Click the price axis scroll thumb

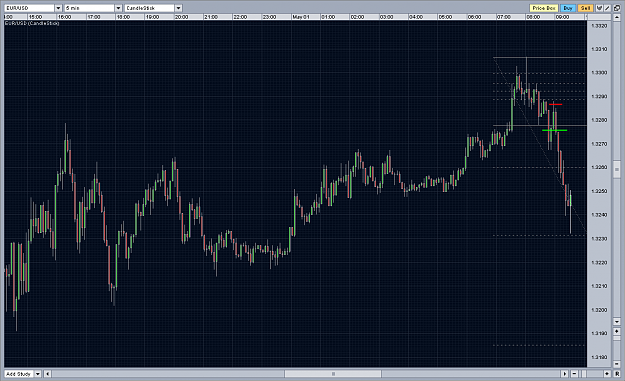[x=617, y=170]
